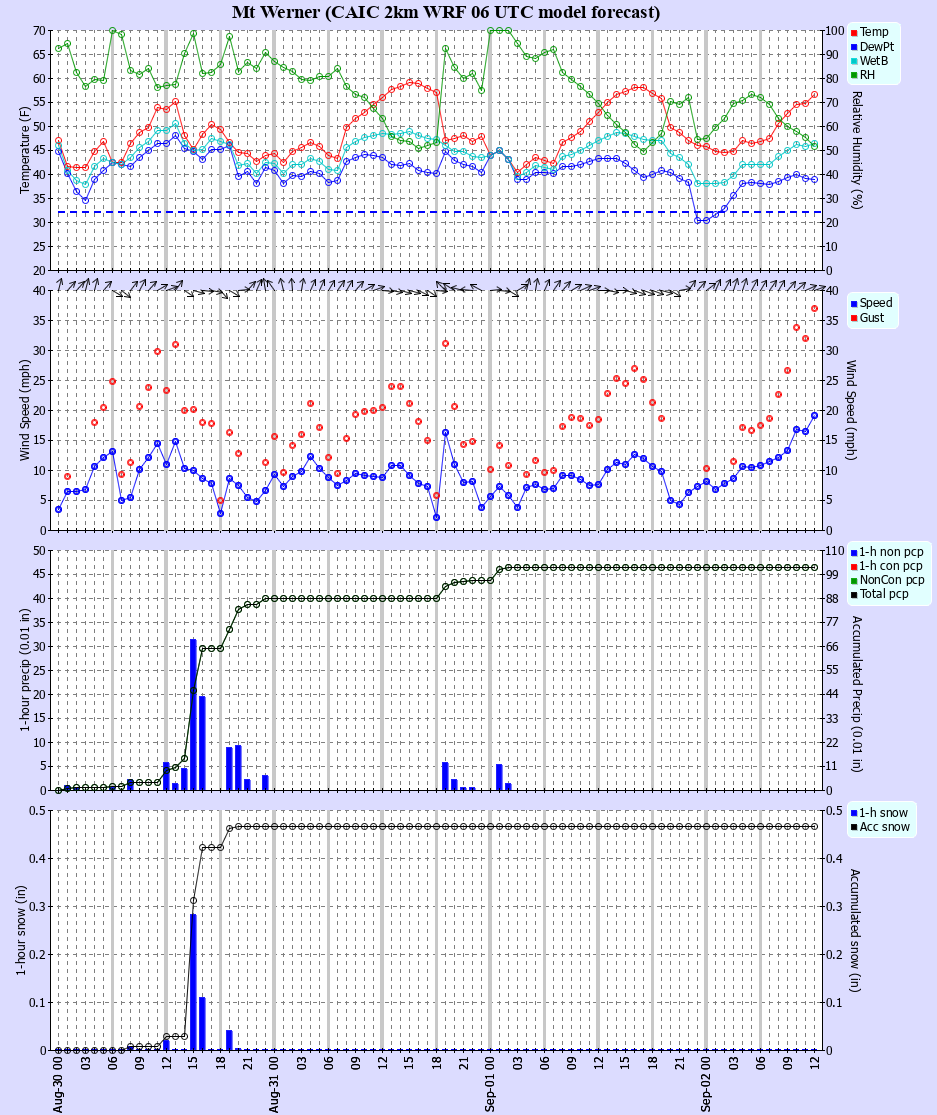Viewport: 937px width, 1115px height.
Task: Click the 'Aug-30 00' date label
Action: (x=58, y=1084)
